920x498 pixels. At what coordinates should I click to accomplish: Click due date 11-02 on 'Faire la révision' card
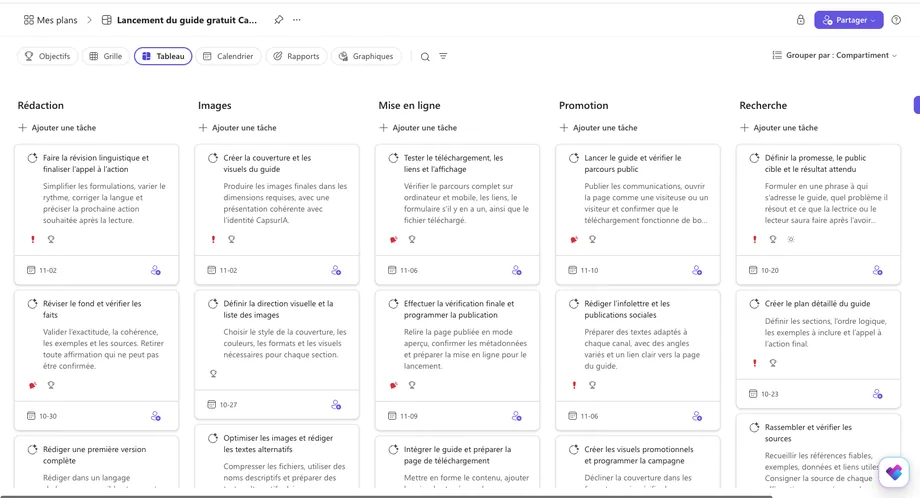42,270
